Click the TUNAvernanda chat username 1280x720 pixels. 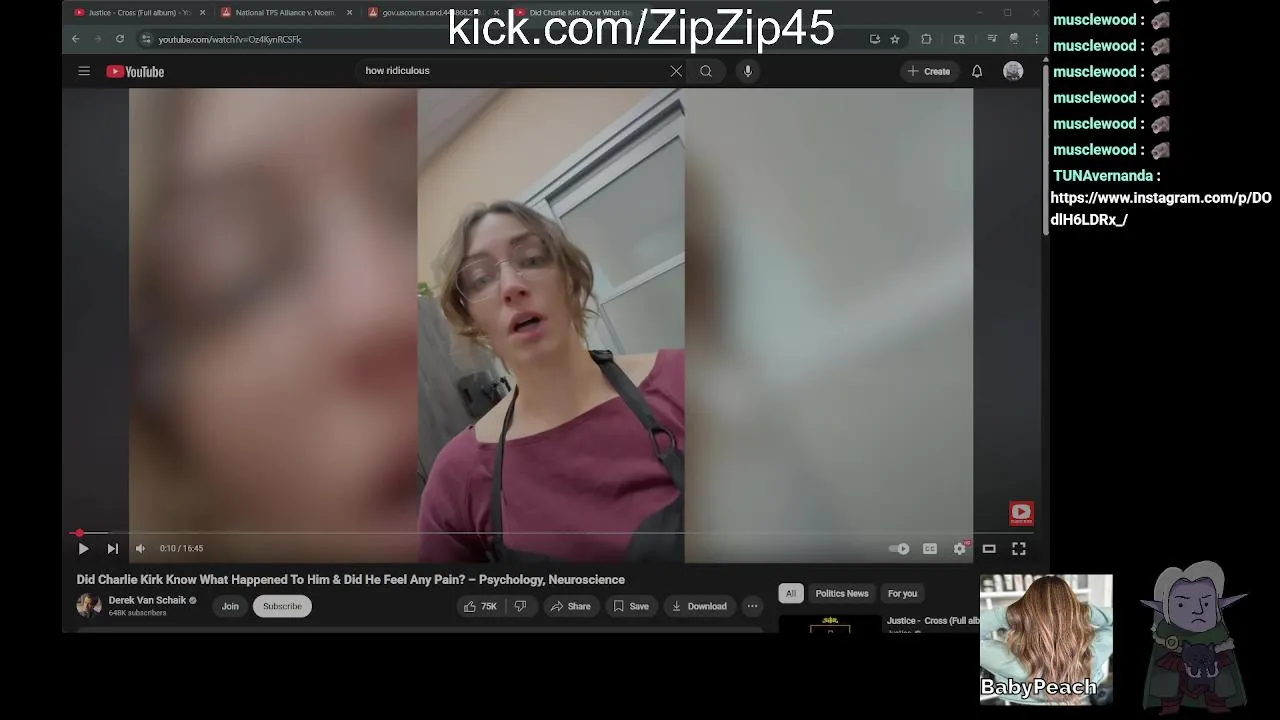click(x=1102, y=176)
